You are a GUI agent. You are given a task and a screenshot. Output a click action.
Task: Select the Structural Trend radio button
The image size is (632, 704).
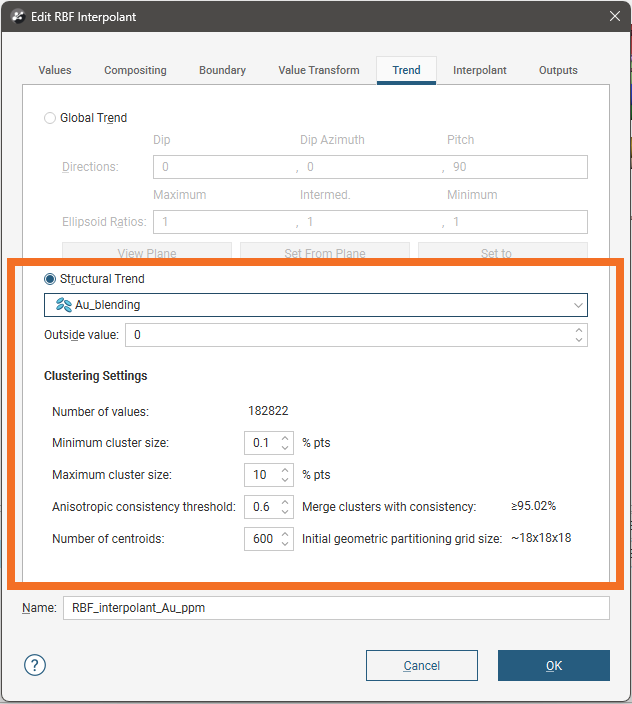point(51,279)
